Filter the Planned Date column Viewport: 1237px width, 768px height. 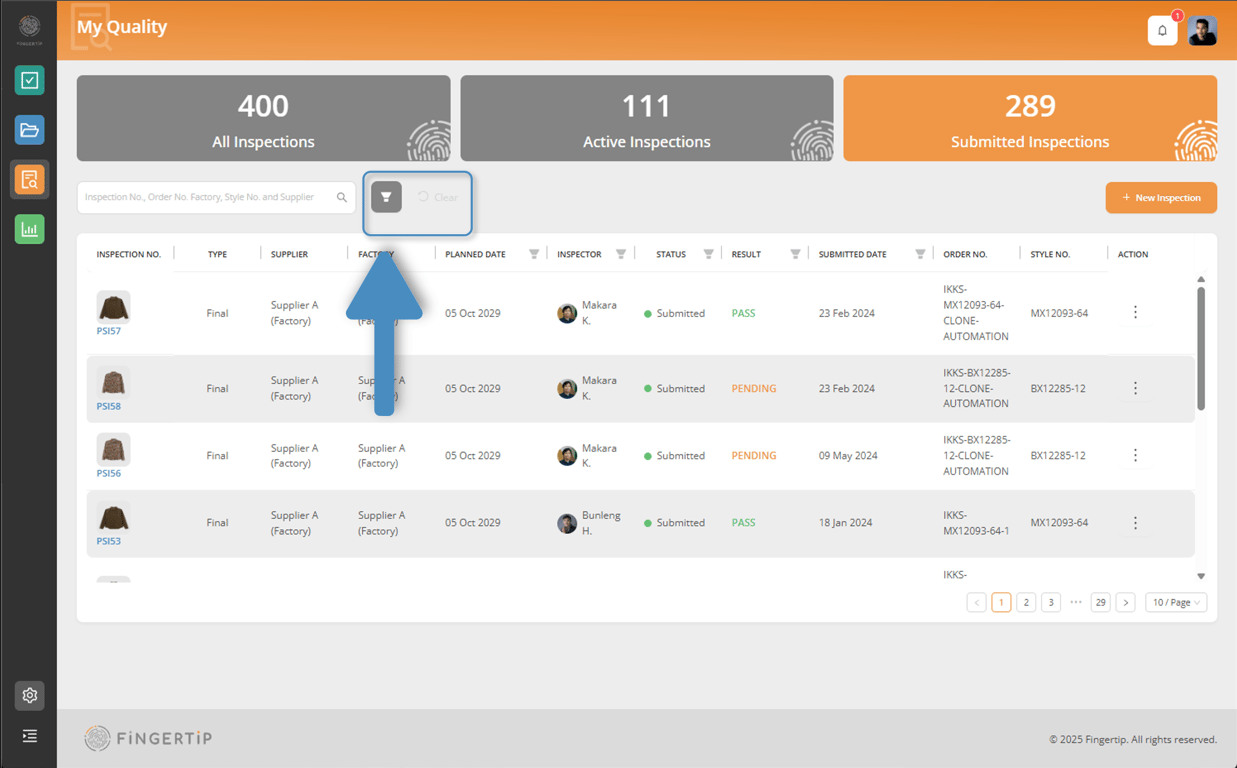pyautogui.click(x=534, y=254)
